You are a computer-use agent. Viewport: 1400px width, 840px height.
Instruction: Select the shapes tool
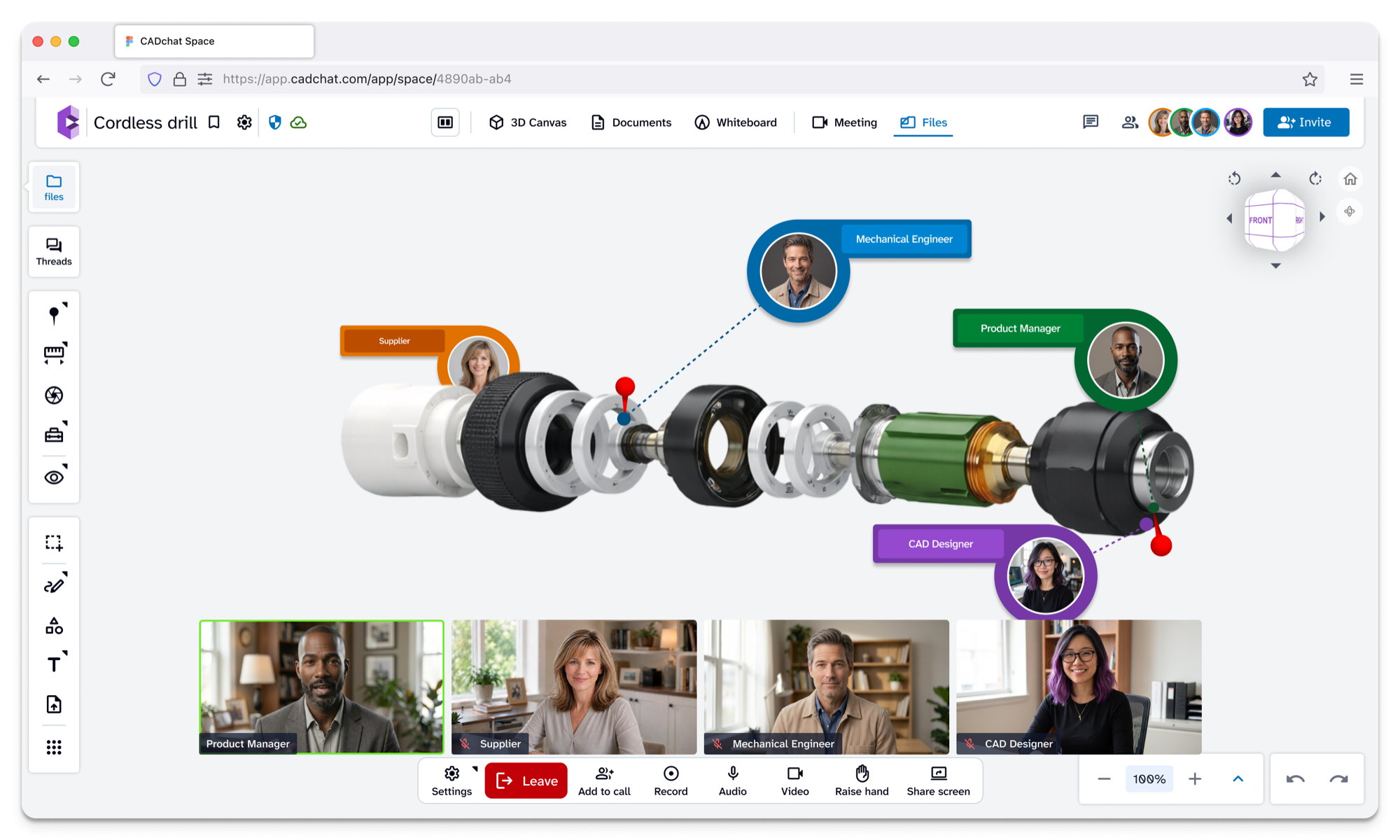[54, 625]
